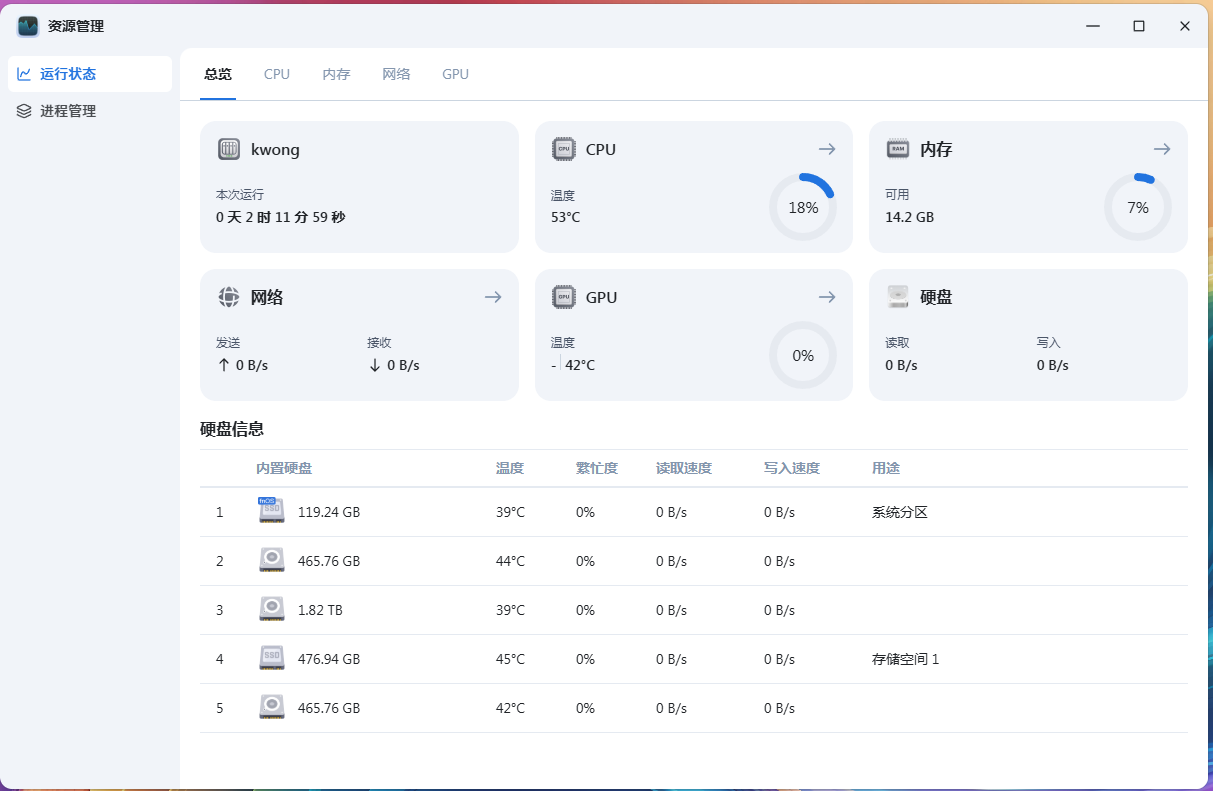Click the fnOS system SSD icon in row 1
This screenshot has width=1213, height=791.
tap(271, 511)
